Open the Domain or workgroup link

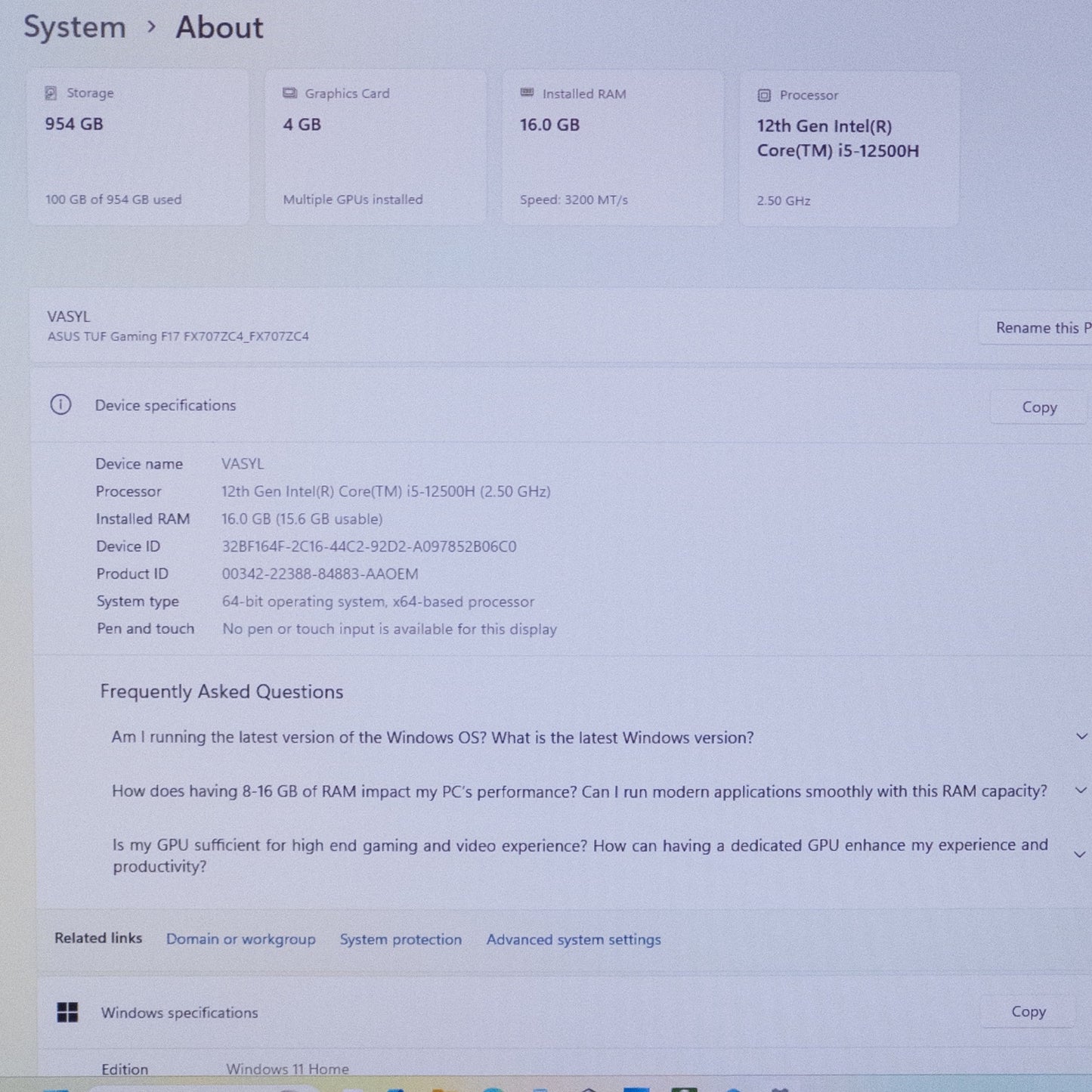coord(240,939)
